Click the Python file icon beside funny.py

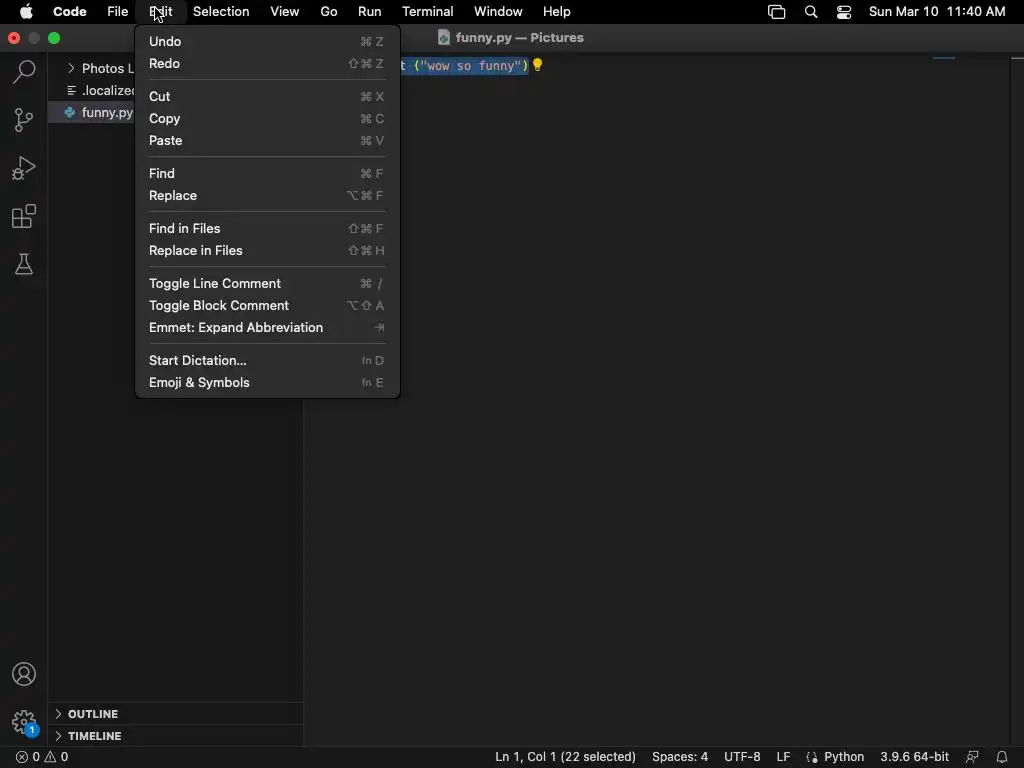point(70,112)
